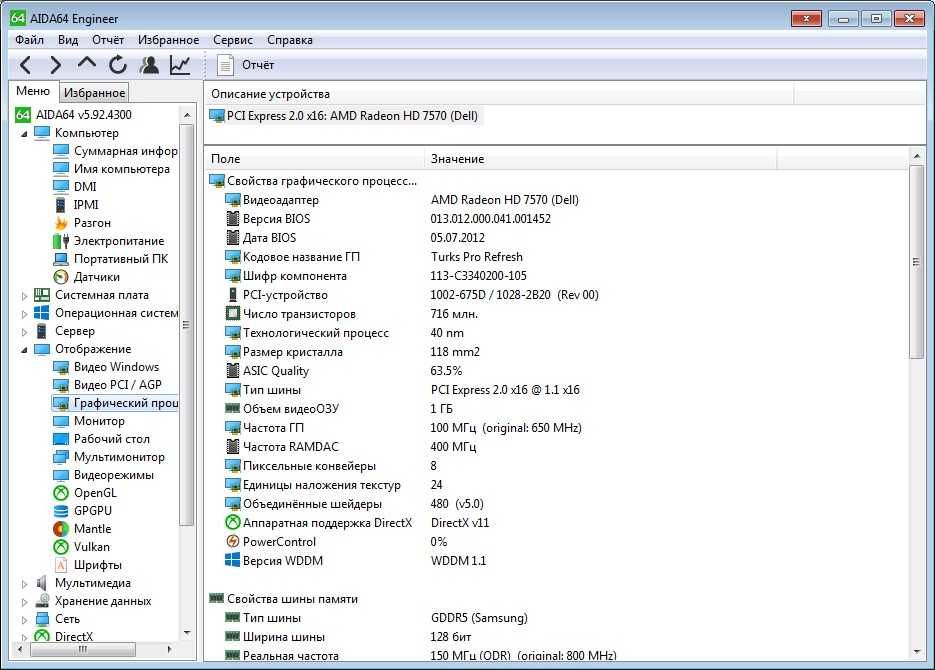Click the PCI-устройство row icon
This screenshot has width=935, height=670.
coord(233,294)
